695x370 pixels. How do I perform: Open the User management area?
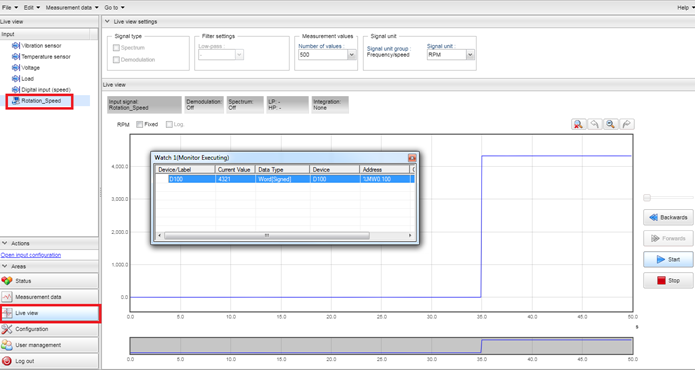coord(49,345)
